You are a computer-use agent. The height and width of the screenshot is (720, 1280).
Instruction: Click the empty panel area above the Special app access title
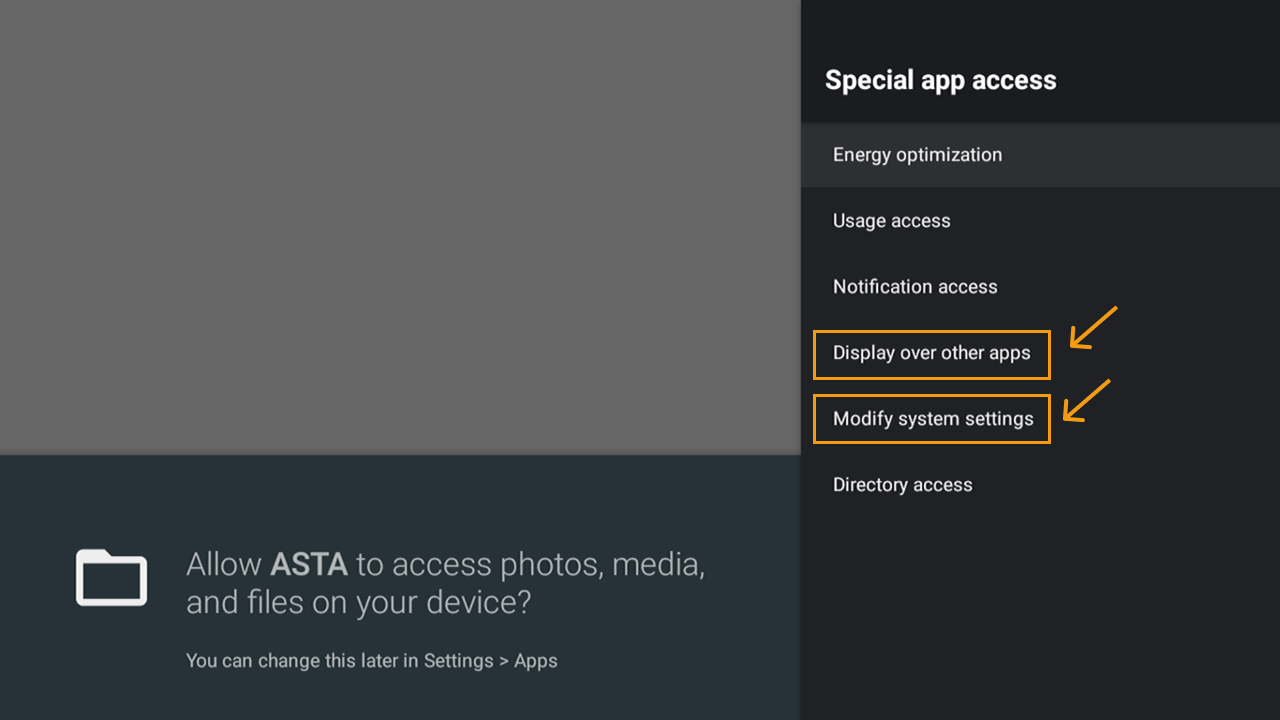[1040, 25]
